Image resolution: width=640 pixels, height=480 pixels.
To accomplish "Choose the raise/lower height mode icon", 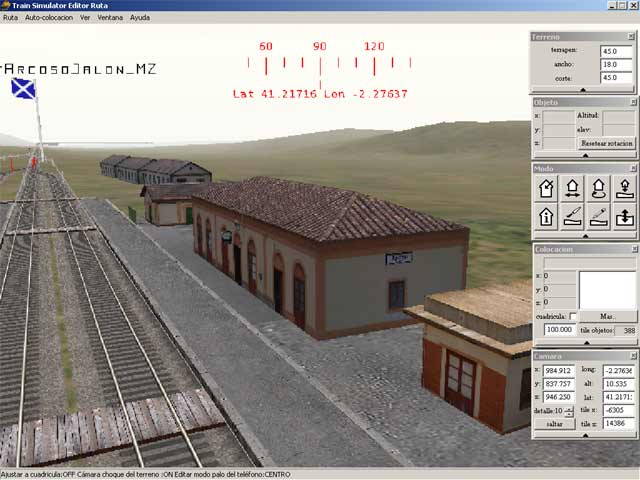I will (x=623, y=215).
